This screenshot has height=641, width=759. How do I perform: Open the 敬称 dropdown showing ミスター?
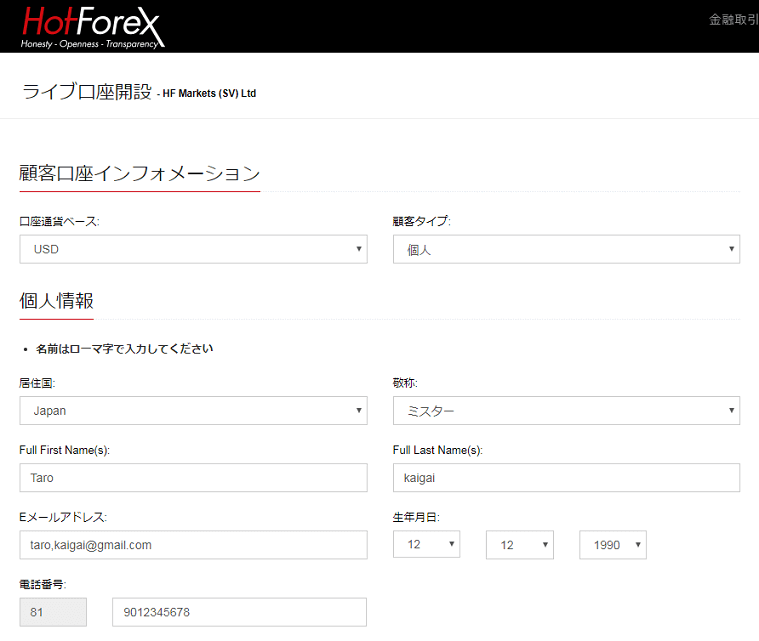(x=566, y=411)
